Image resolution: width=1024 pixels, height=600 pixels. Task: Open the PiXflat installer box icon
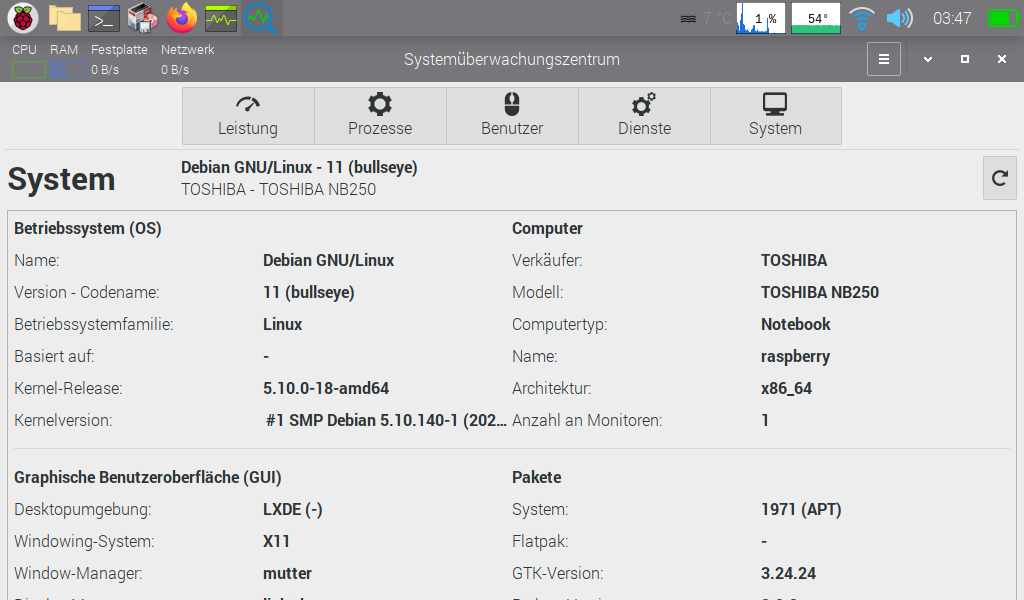[142, 18]
